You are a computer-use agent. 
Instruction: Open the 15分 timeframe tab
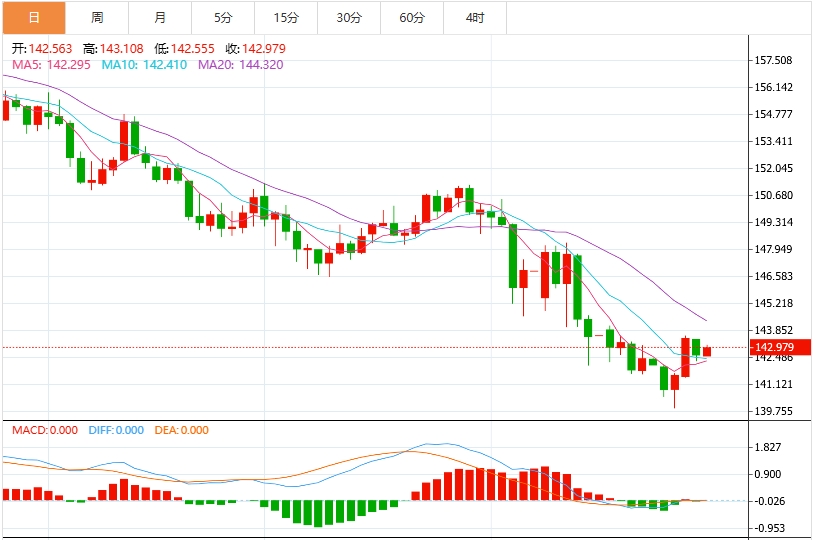286,18
